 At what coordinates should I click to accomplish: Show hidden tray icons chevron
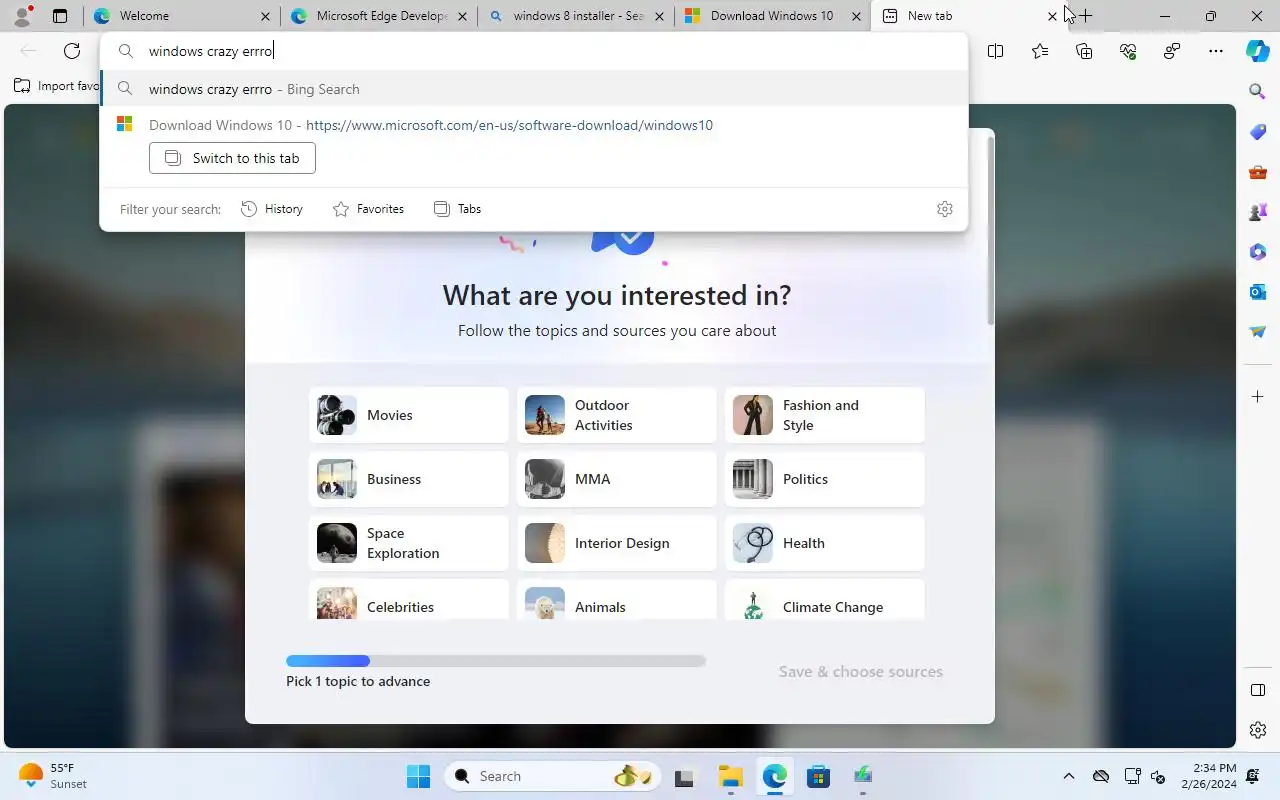coord(1068,776)
